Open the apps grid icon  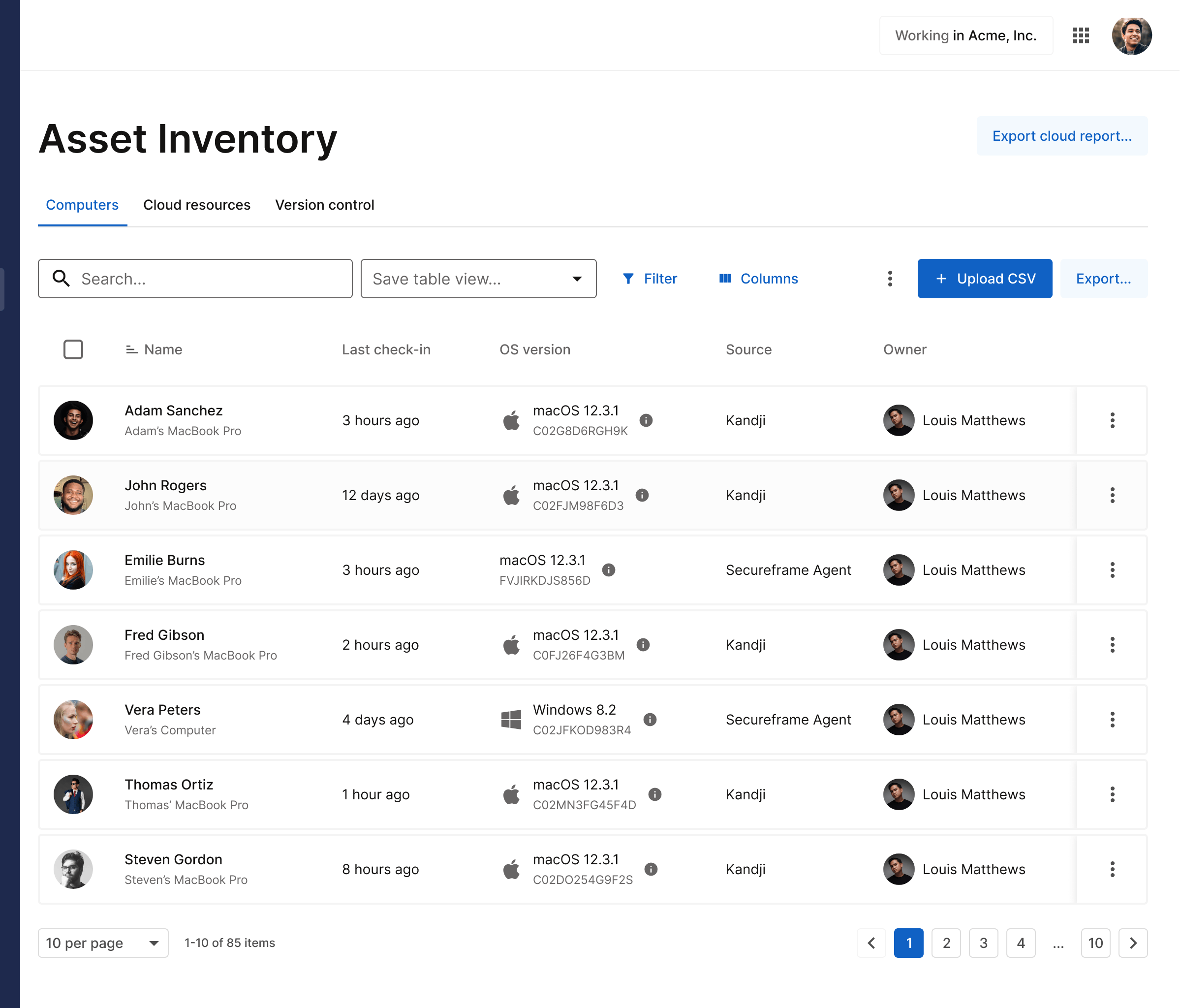pyautogui.click(x=1080, y=35)
